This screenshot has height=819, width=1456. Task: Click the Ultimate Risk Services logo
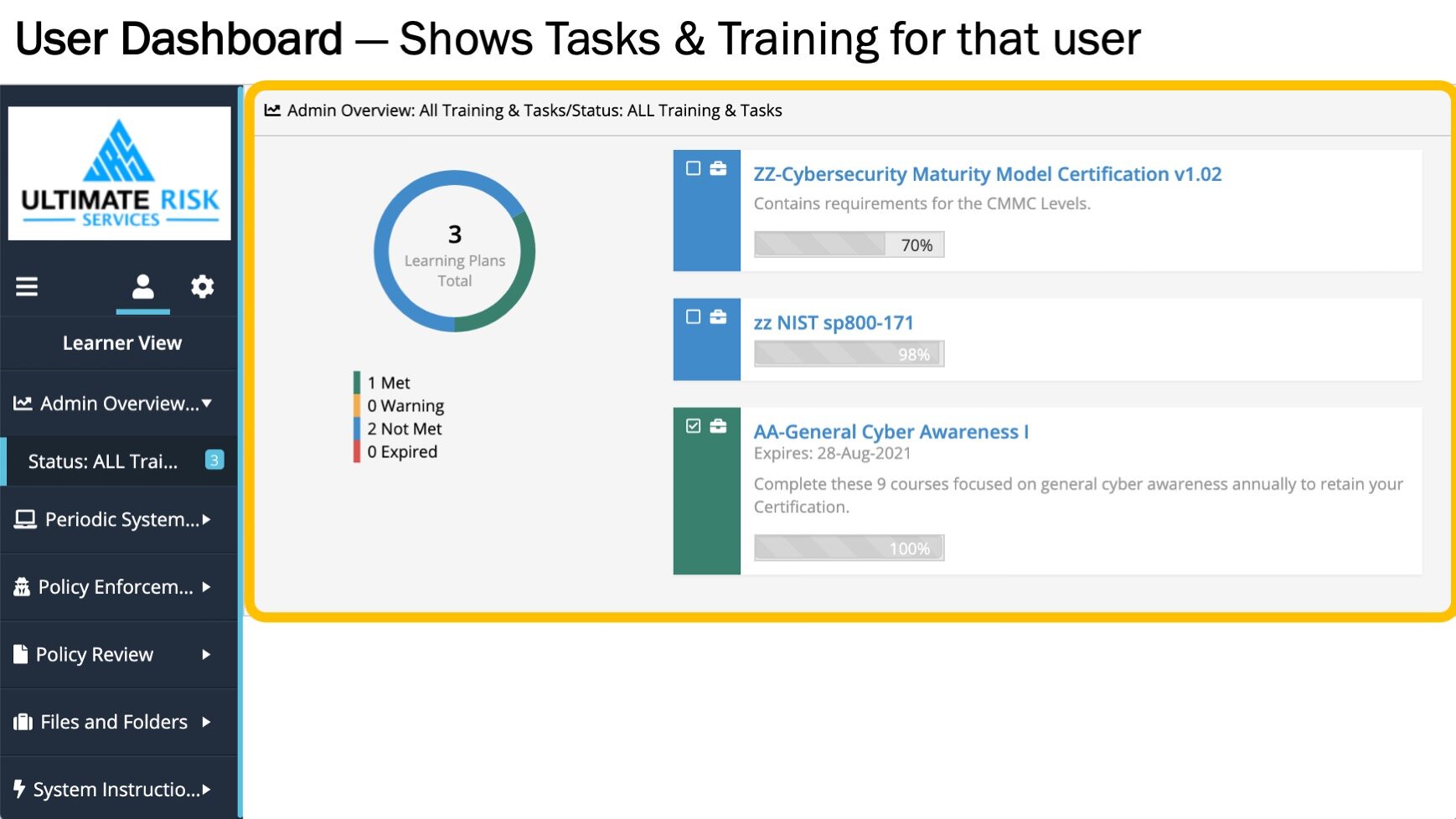pos(120,173)
